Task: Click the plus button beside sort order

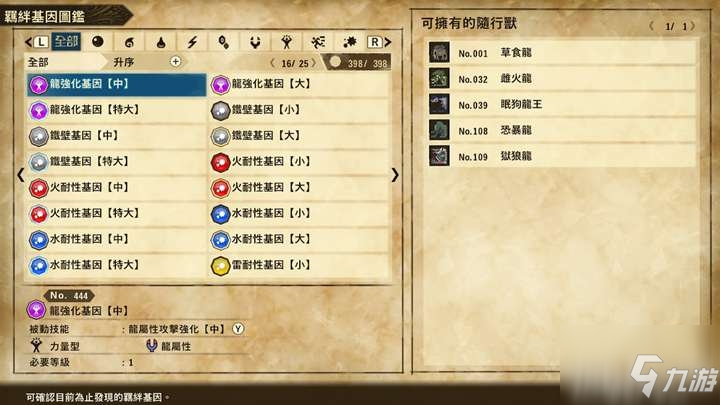Action: coord(175,62)
